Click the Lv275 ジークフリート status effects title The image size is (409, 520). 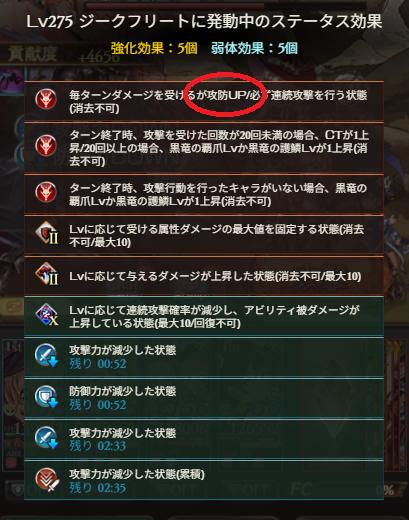pos(204,22)
